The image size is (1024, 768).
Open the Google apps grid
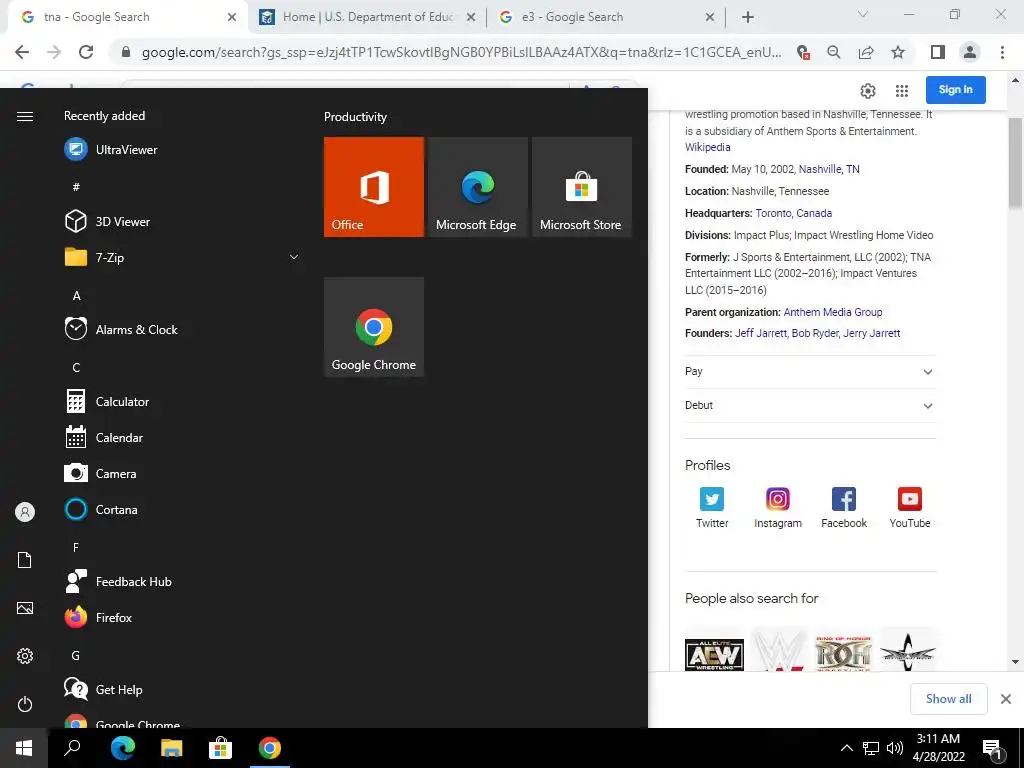pos(902,91)
